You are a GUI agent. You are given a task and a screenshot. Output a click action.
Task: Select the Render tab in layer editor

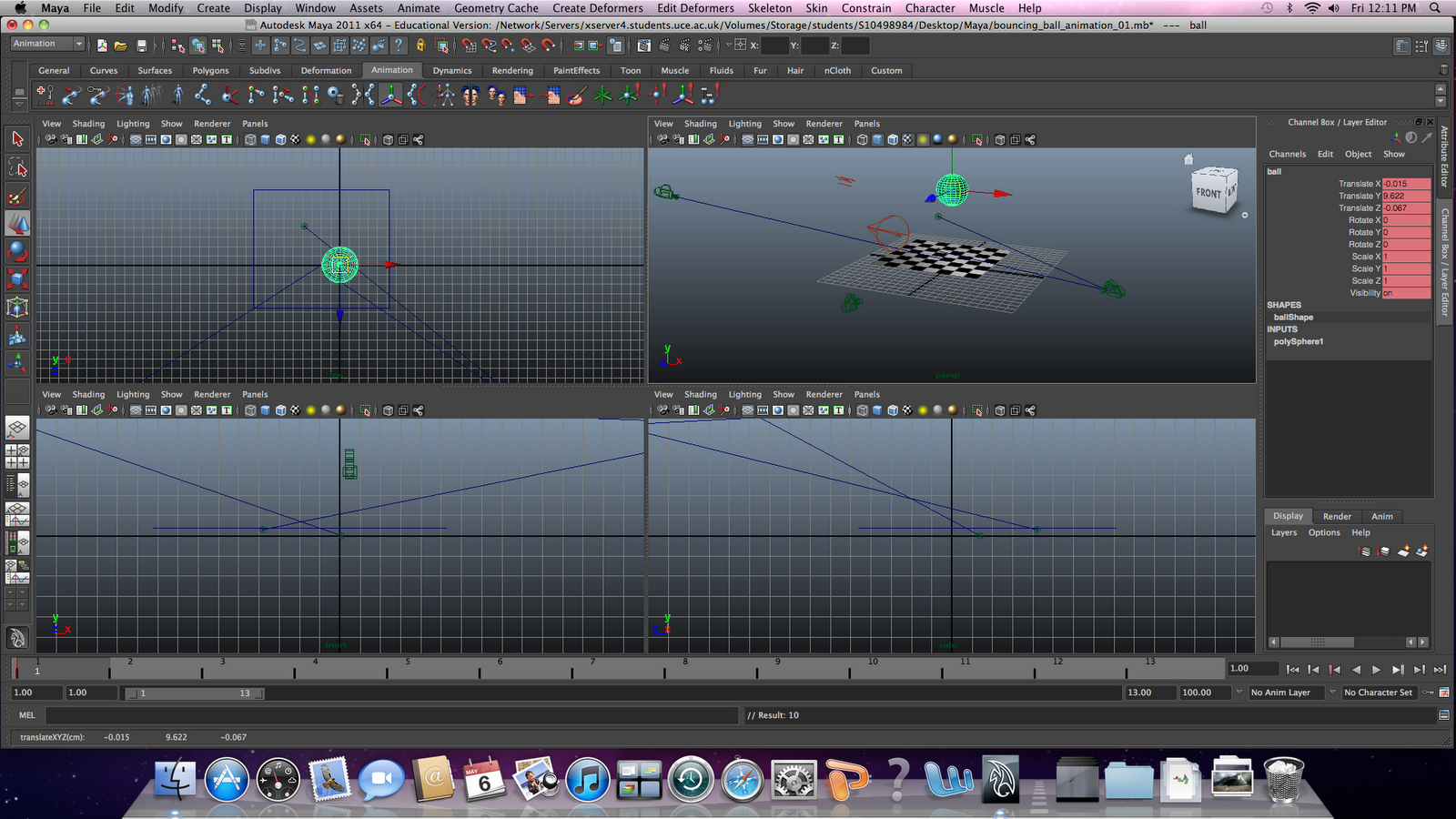click(x=1337, y=516)
